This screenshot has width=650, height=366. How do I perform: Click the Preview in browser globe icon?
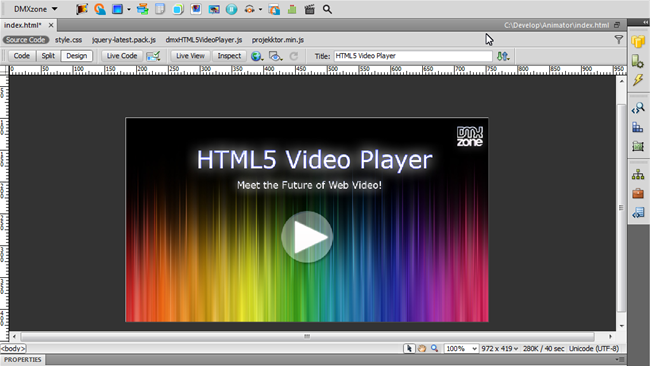point(257,56)
